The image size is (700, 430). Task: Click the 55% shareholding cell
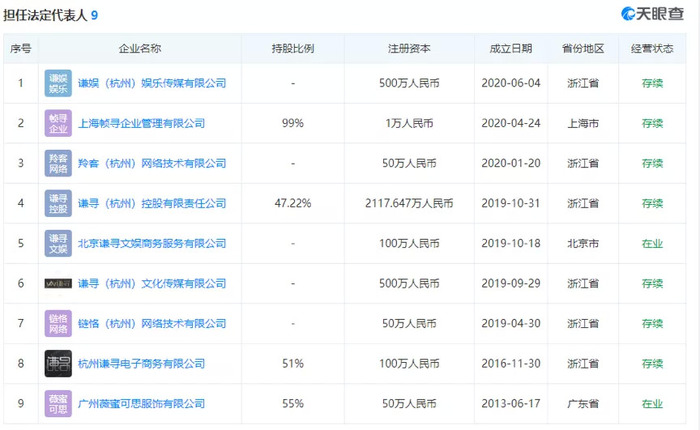tap(293, 404)
